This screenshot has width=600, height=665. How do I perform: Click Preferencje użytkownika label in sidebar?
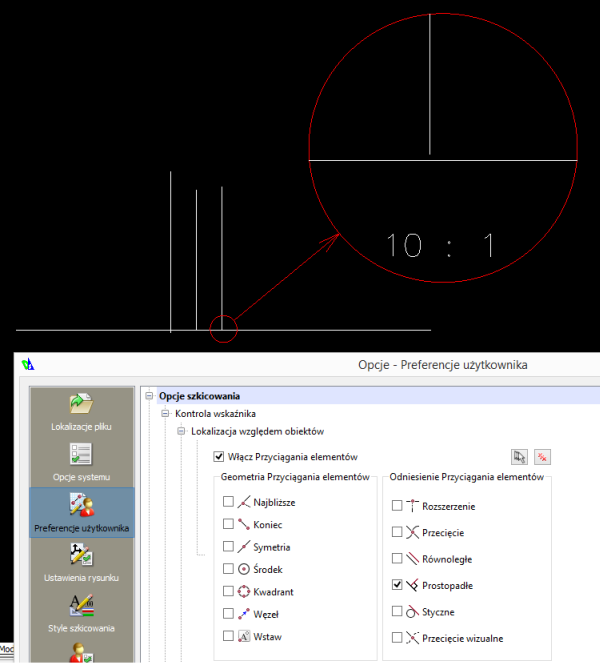coord(81,528)
